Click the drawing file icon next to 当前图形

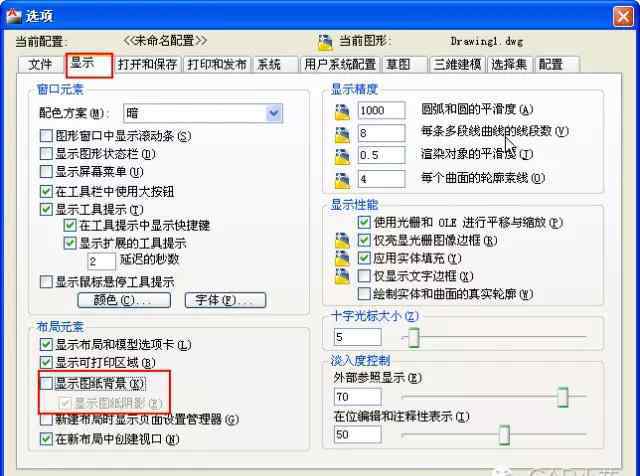click(x=325, y=42)
